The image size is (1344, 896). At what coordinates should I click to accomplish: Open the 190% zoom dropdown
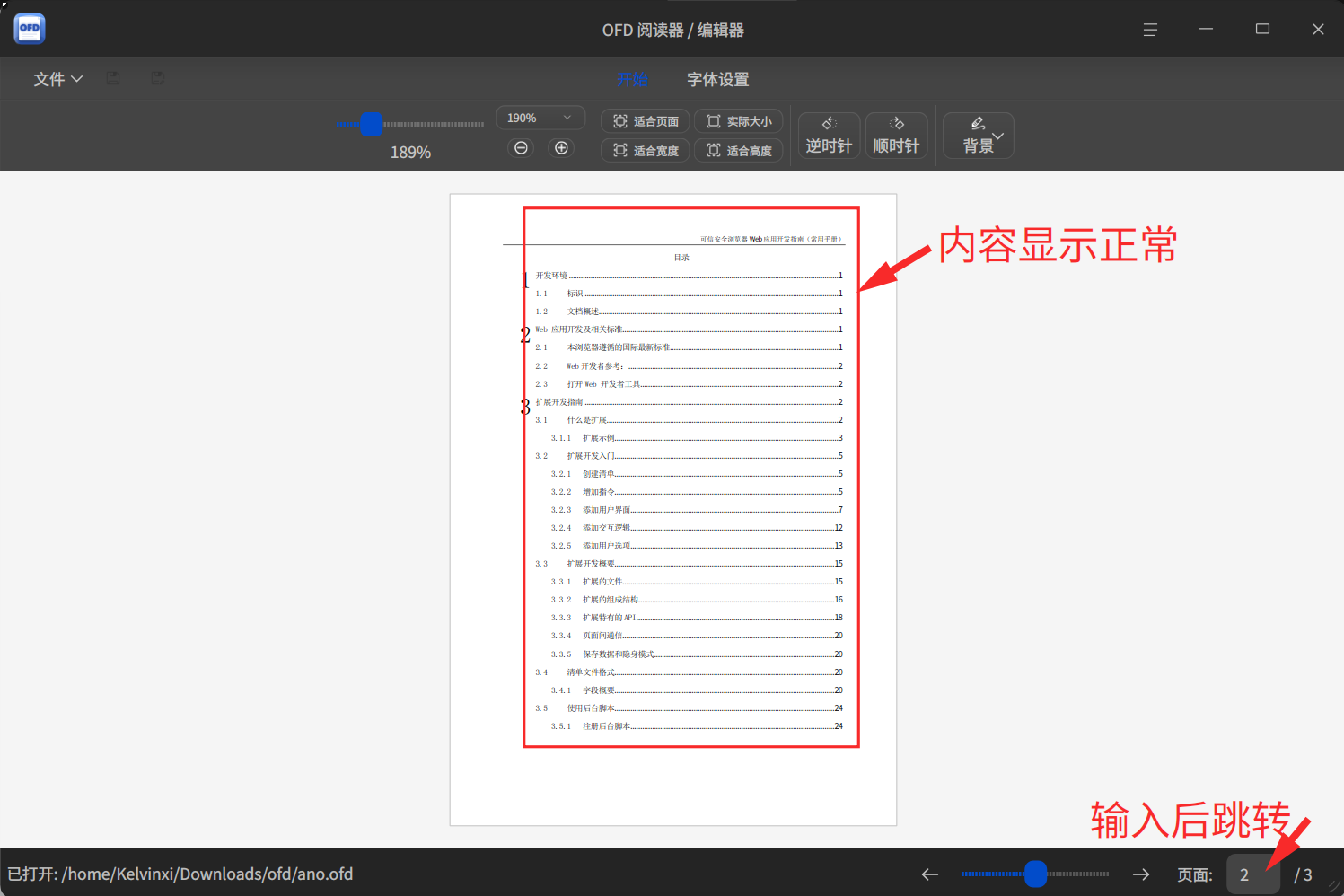(540, 118)
